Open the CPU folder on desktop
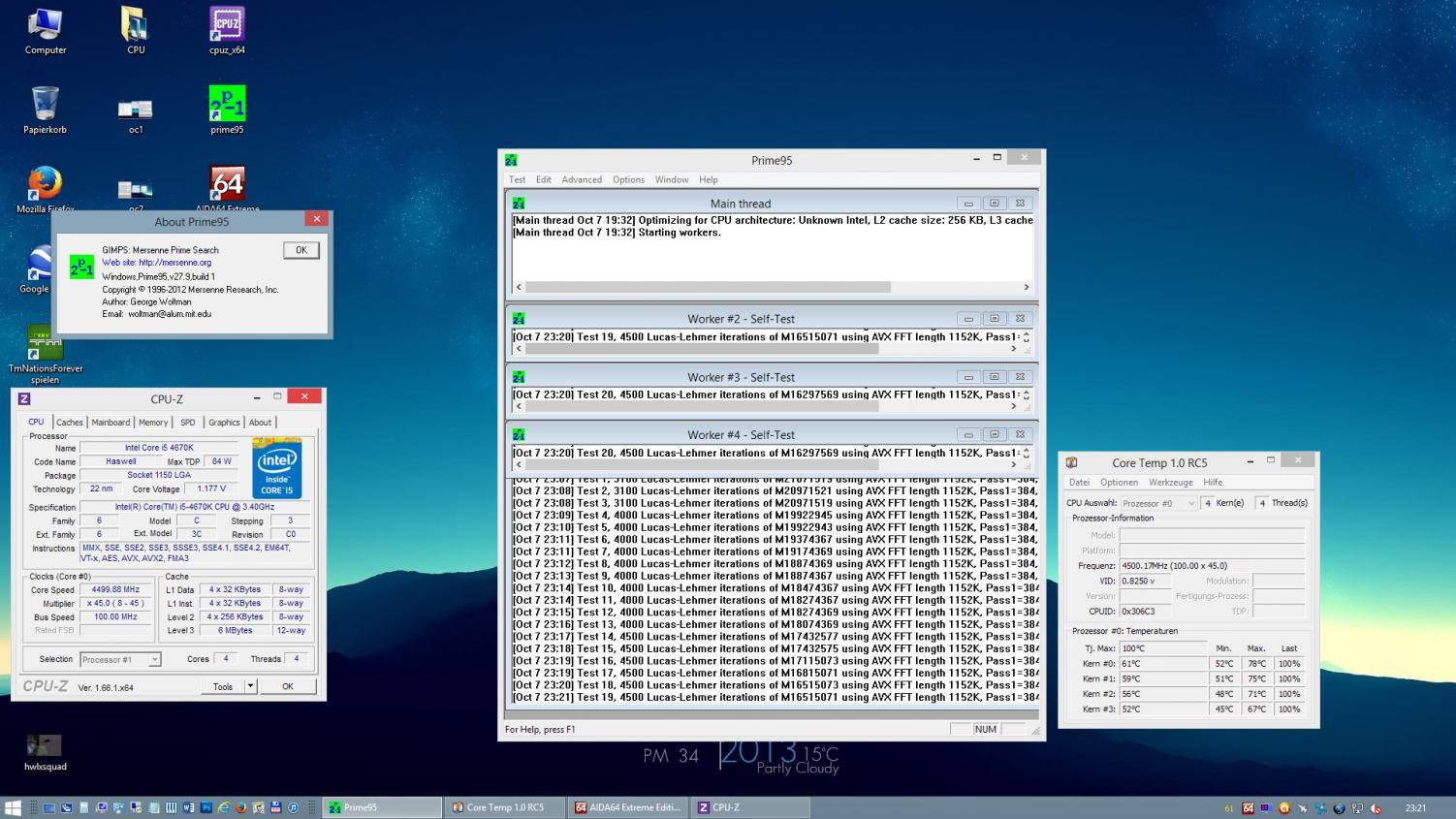Image resolution: width=1456 pixels, height=819 pixels. pyautogui.click(x=136, y=31)
